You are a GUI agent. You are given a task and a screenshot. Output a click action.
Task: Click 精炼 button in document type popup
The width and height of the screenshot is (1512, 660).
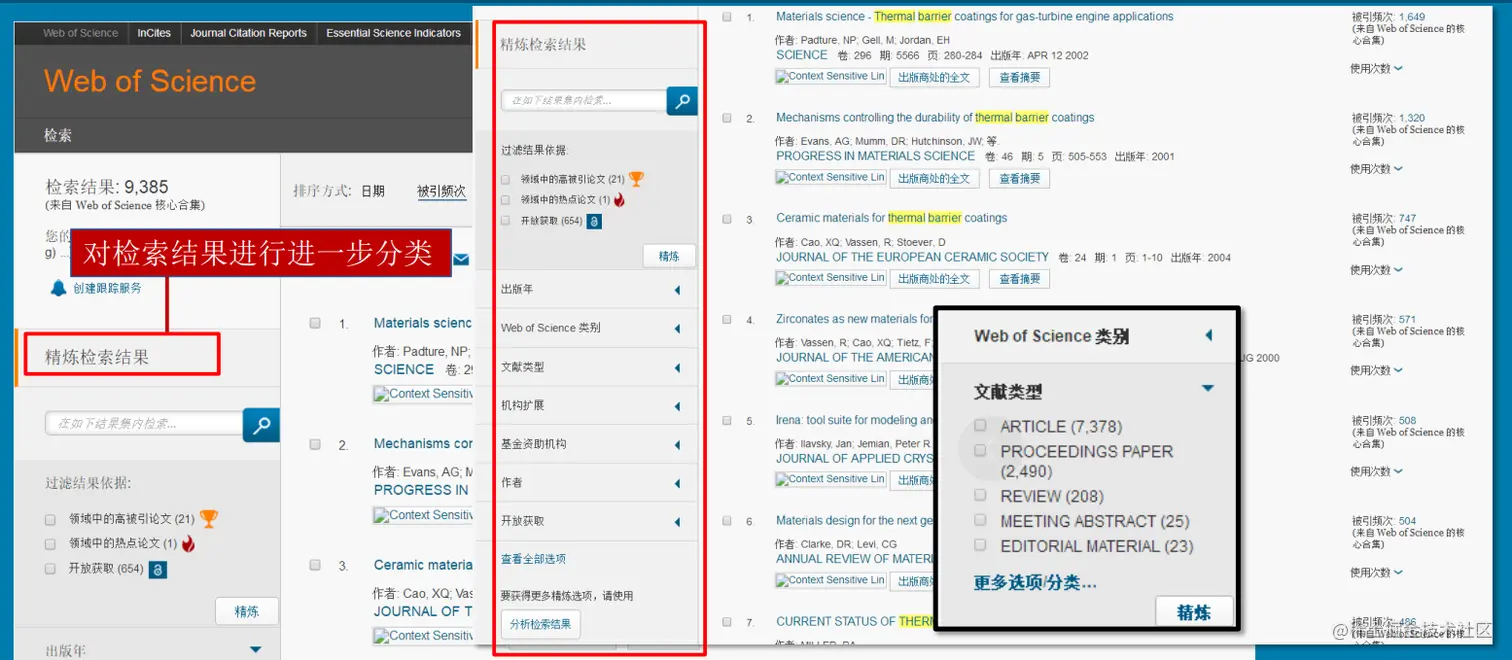pos(1194,613)
